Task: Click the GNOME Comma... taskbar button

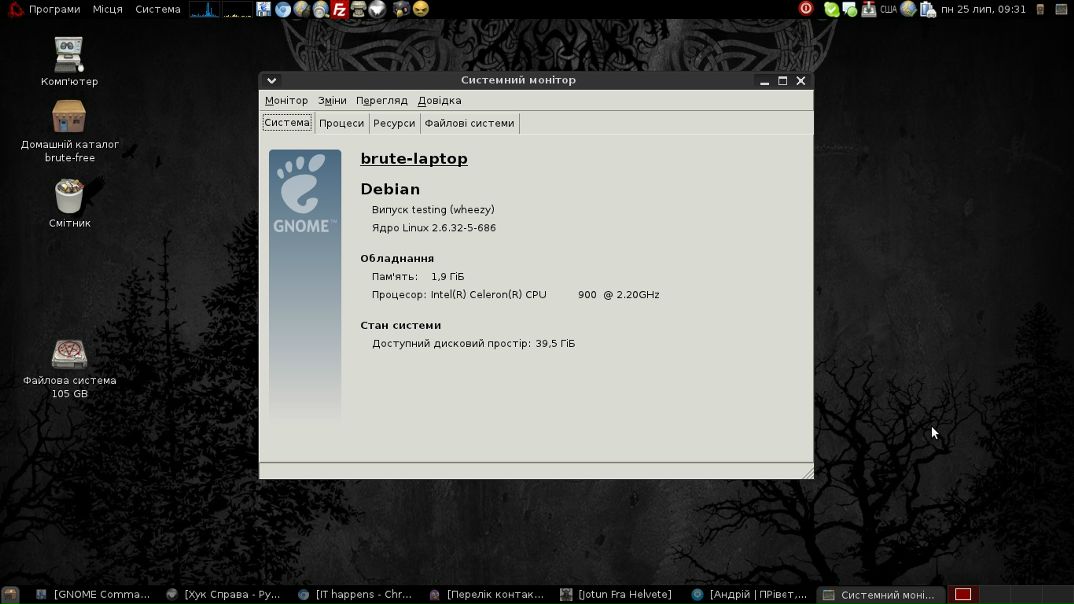Action: 93,594
